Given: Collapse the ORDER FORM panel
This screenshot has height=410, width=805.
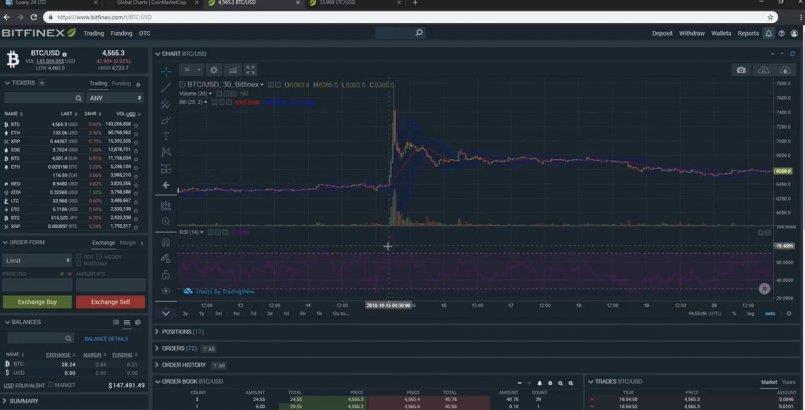Looking at the screenshot, I should coord(7,242).
